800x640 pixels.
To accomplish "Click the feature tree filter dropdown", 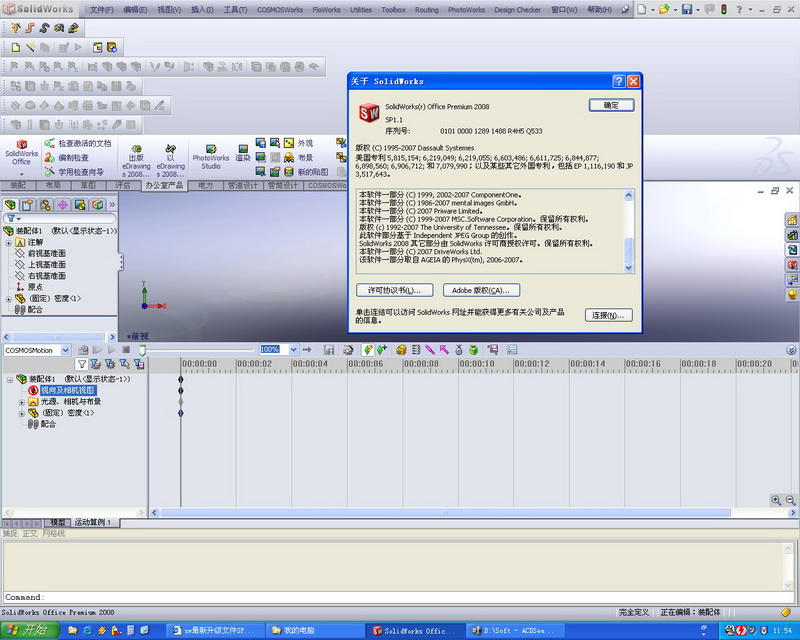I will (14, 218).
